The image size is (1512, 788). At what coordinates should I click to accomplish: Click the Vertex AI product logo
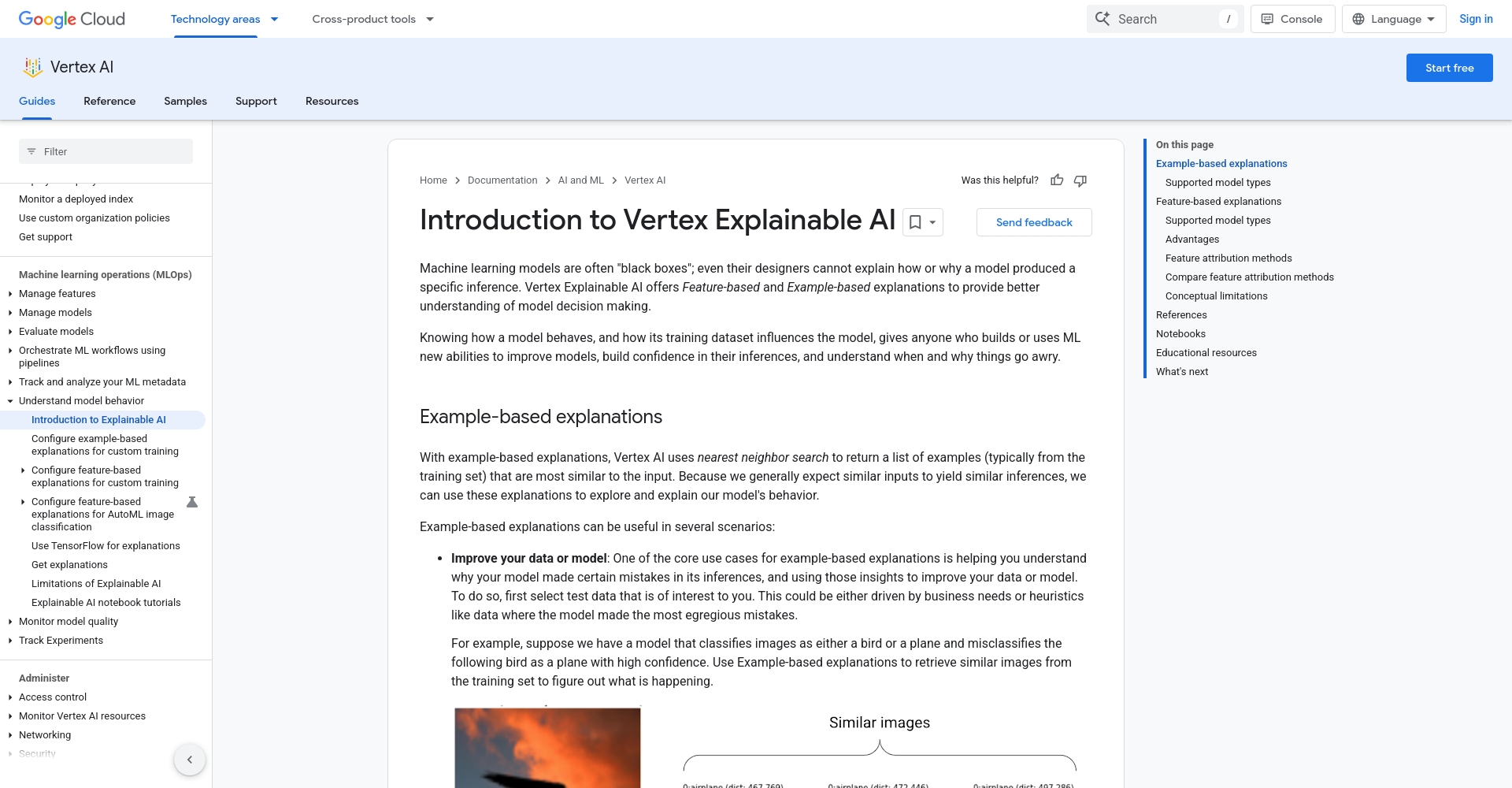(32, 68)
